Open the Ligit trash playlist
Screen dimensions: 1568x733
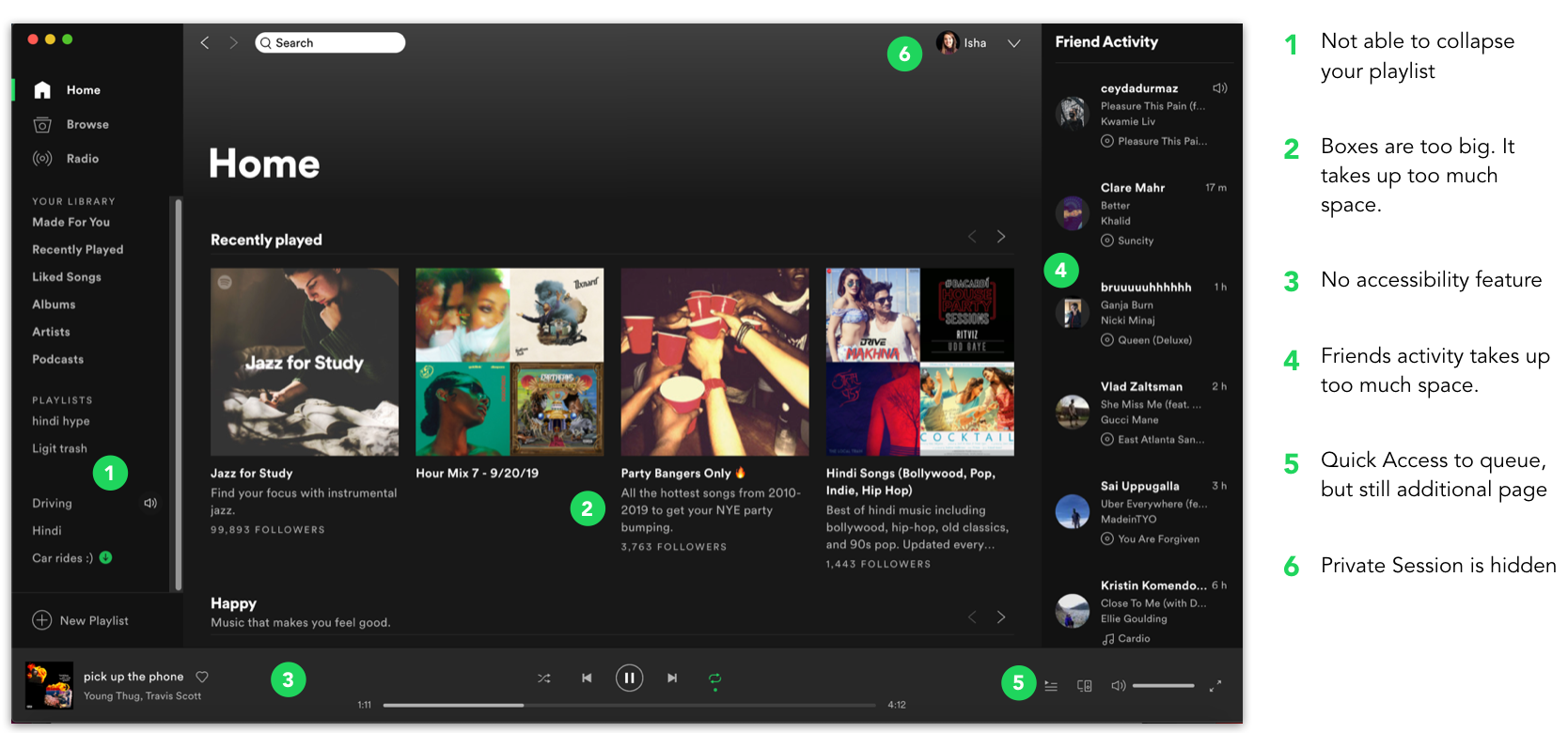coord(59,448)
